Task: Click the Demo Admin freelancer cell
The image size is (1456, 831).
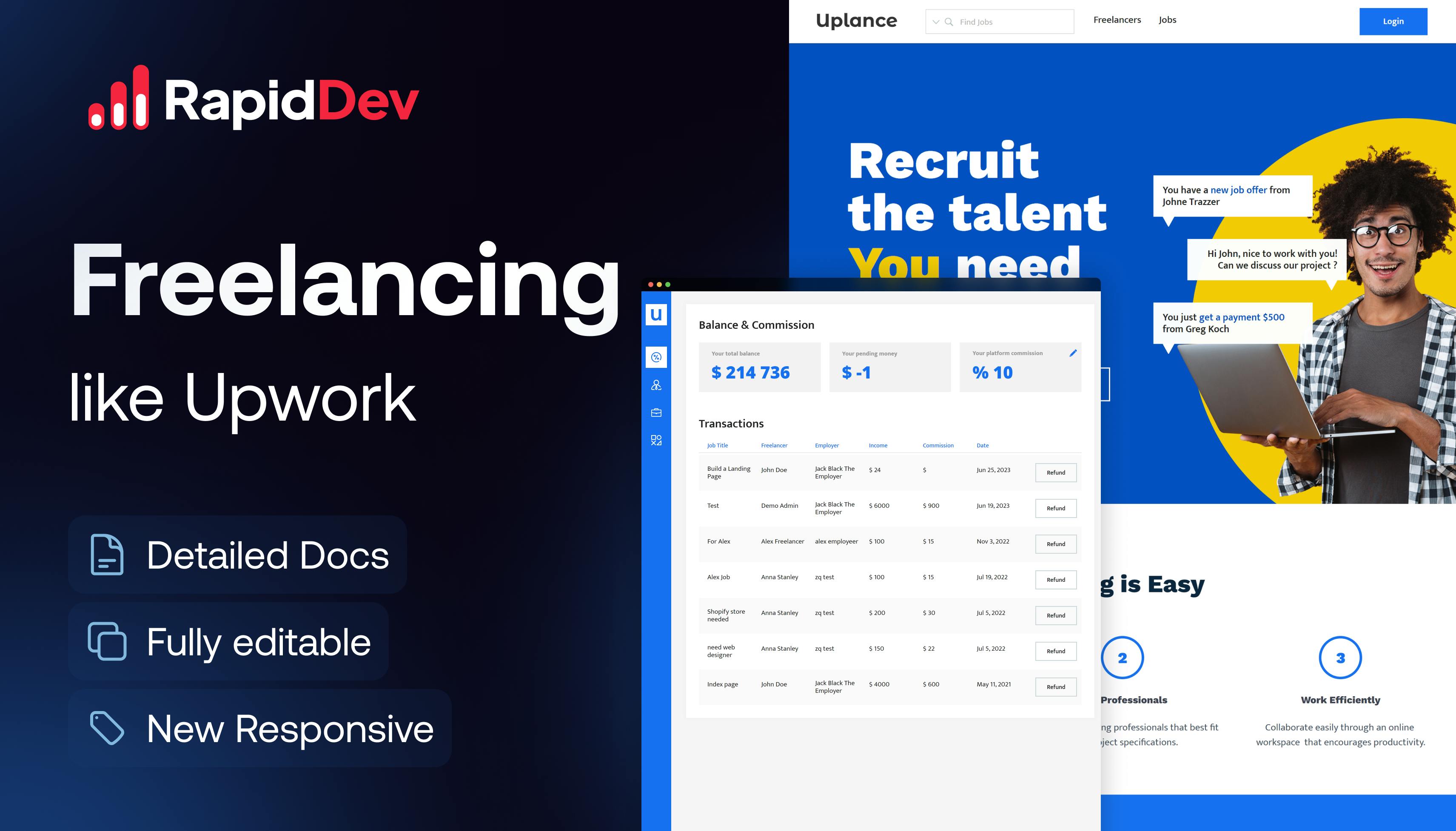Action: click(779, 506)
